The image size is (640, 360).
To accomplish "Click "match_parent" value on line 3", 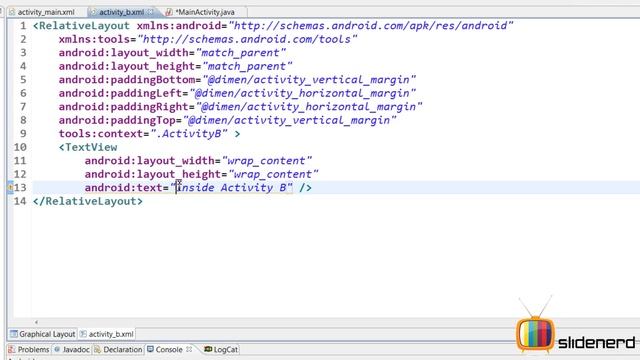I will (x=241, y=53).
